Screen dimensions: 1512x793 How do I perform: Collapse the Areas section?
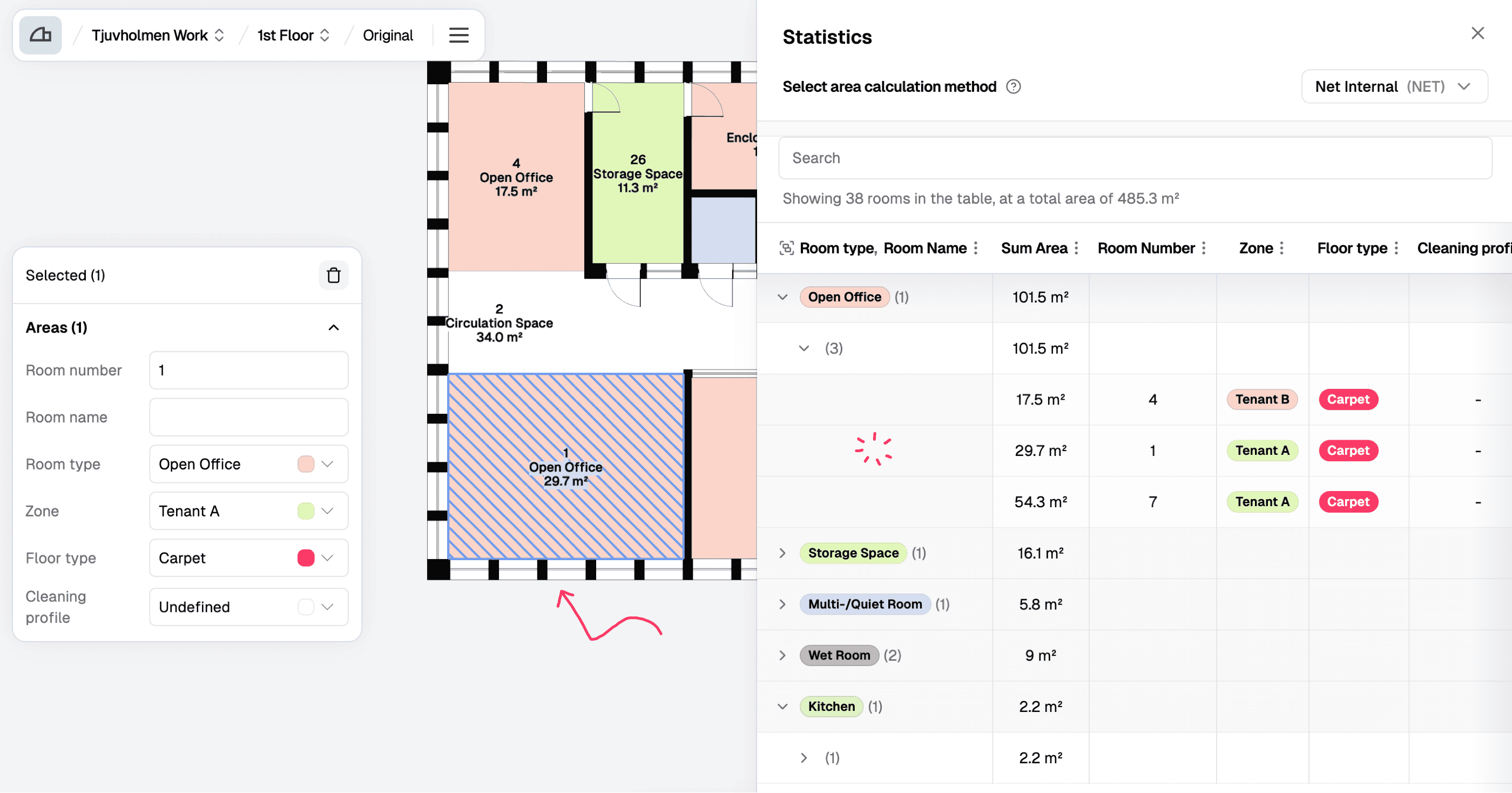(333, 327)
